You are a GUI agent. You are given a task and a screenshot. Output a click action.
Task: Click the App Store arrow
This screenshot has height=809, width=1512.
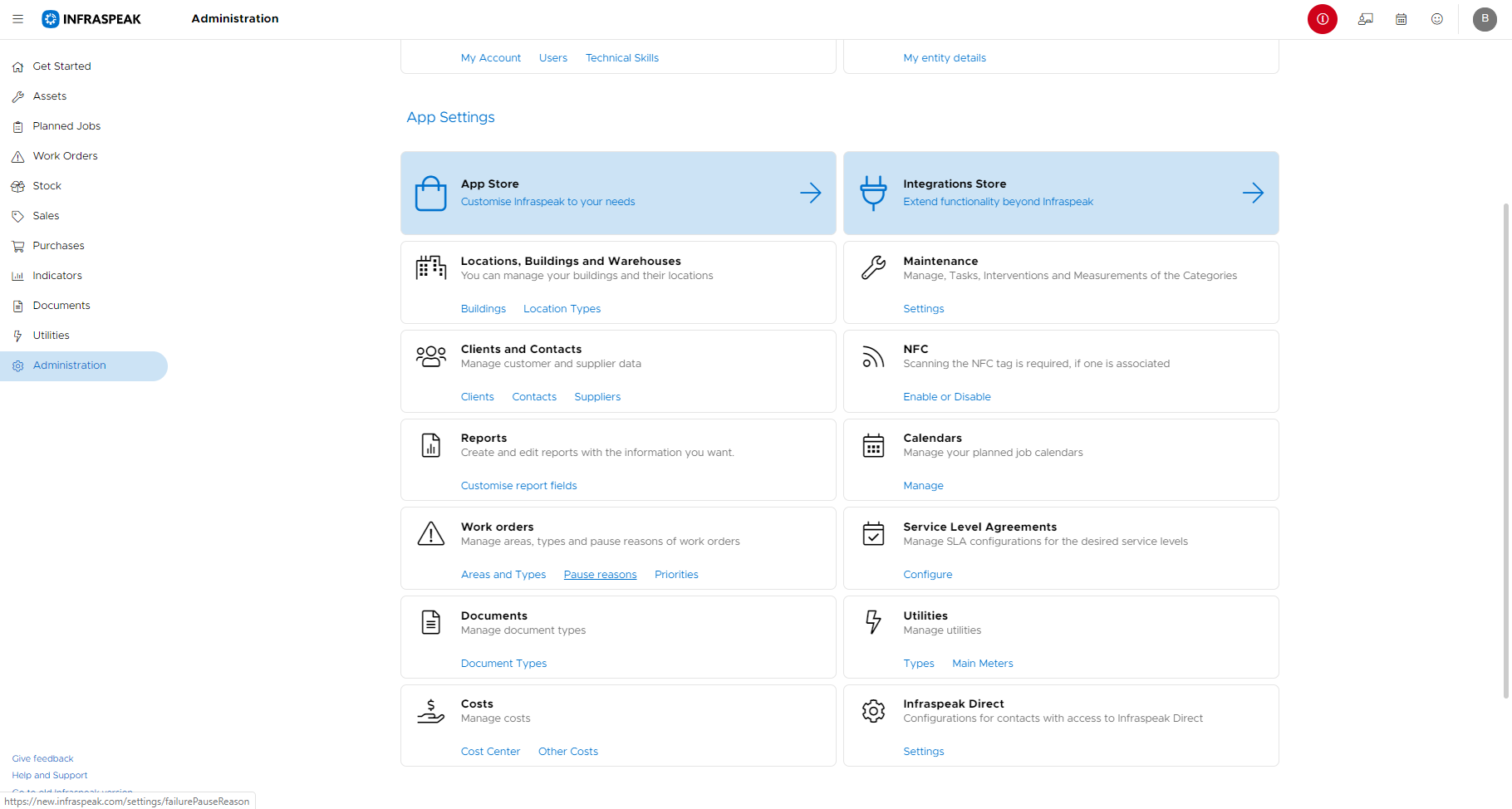811,193
